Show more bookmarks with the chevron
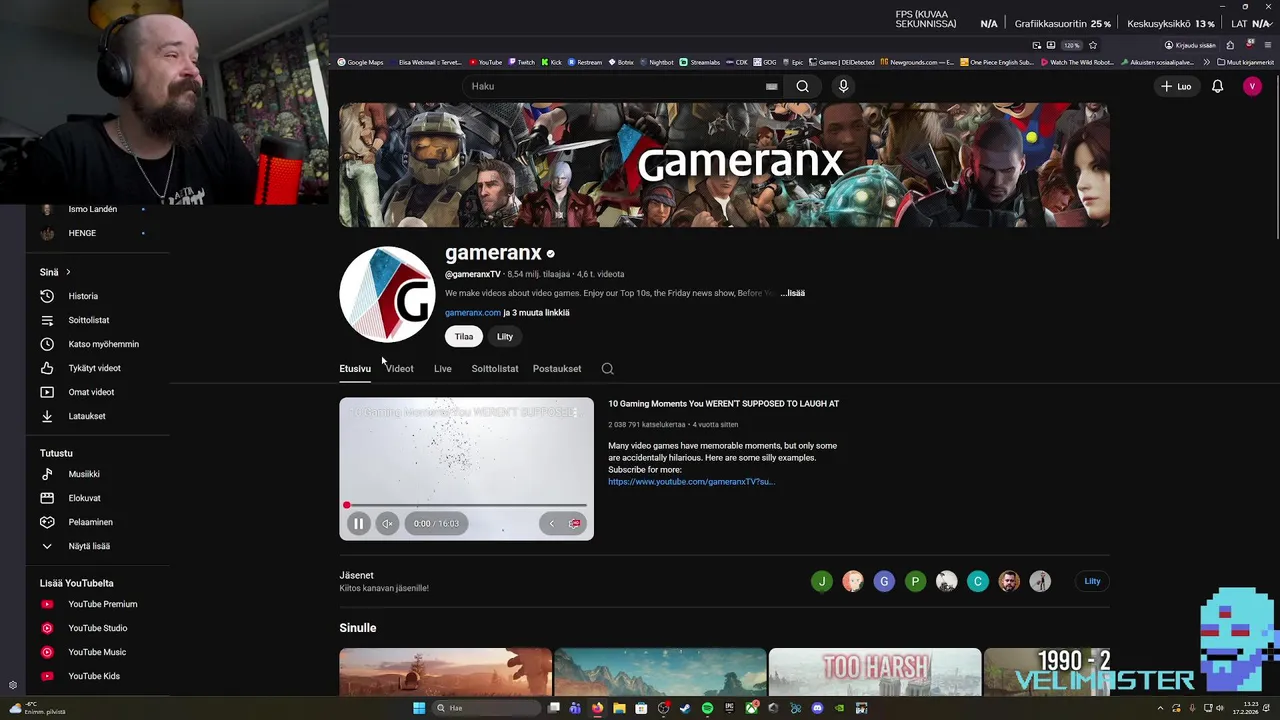The width and height of the screenshot is (1280, 720). coord(1205,62)
